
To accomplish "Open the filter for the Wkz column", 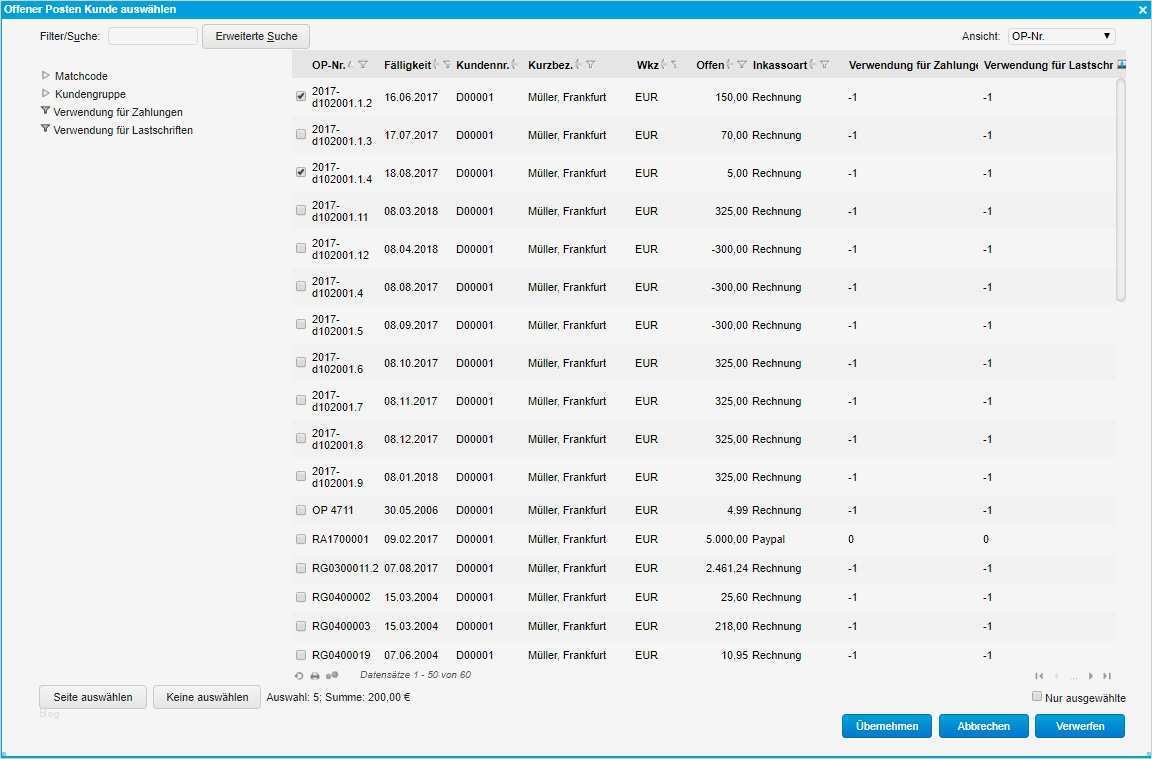I will 674,65.
